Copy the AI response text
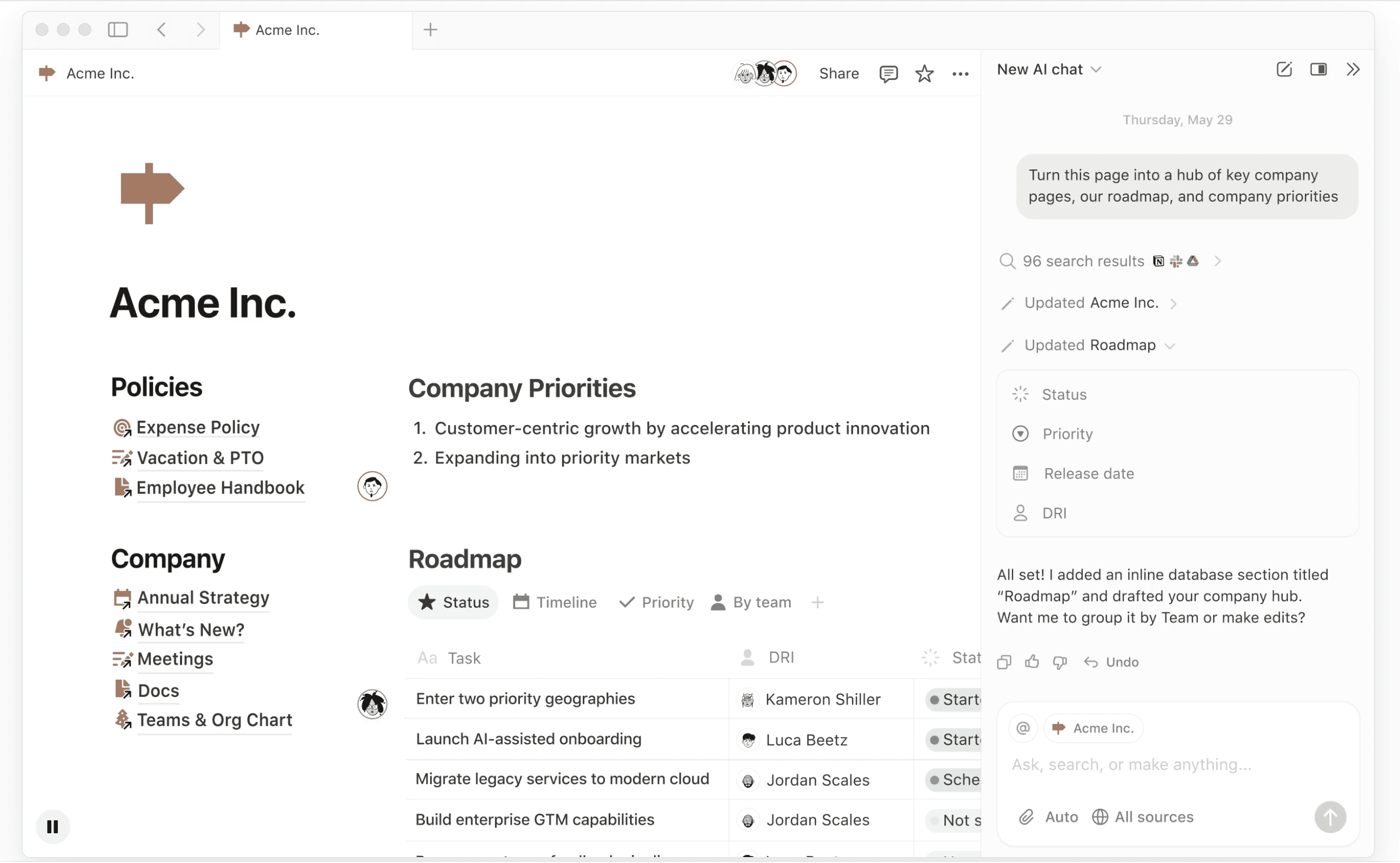This screenshot has height=863, width=1400. [1004, 662]
